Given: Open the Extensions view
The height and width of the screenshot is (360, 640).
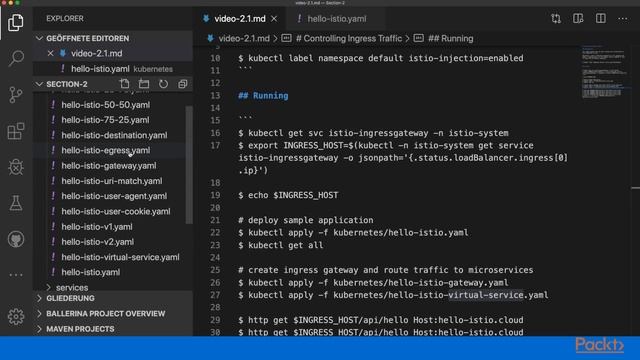Looking at the screenshot, I should (x=16, y=131).
